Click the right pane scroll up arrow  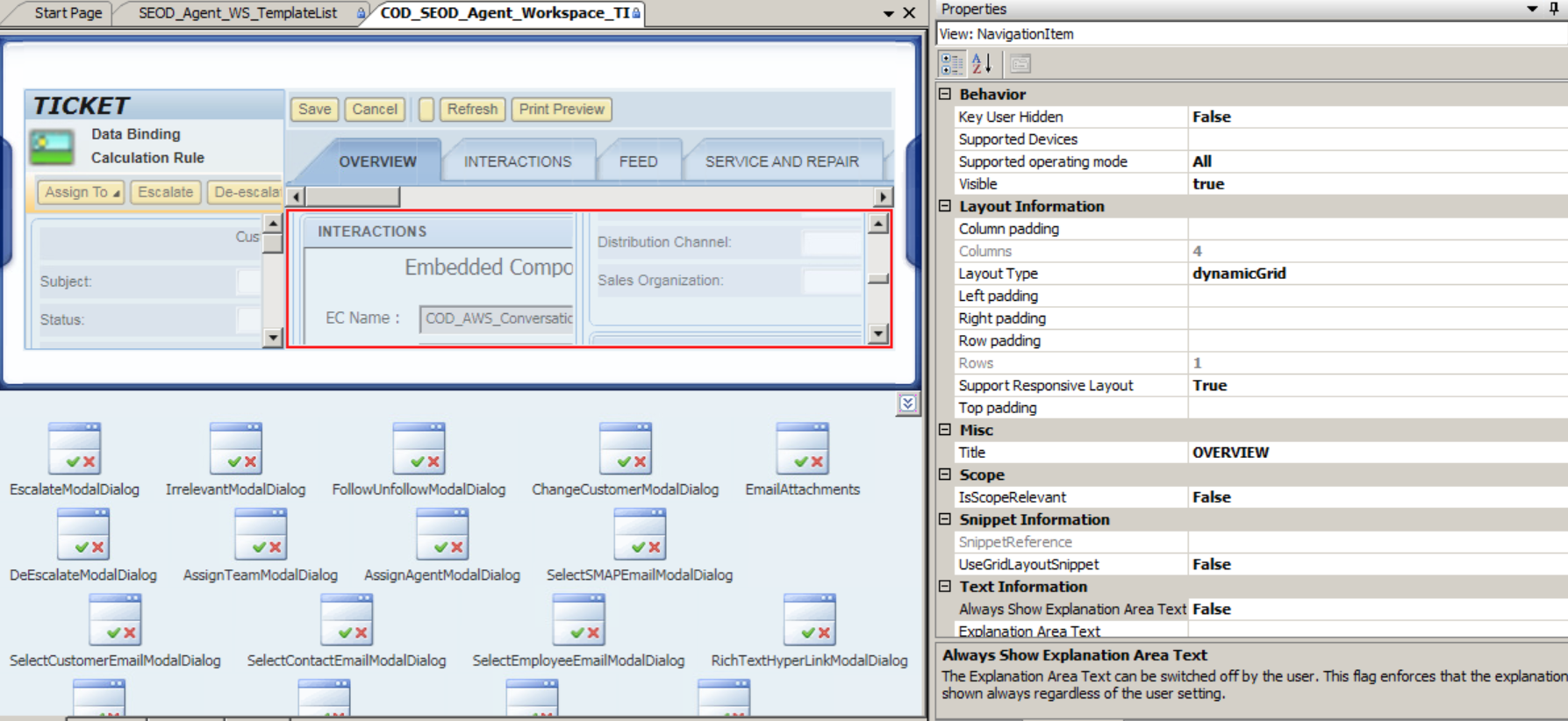coord(878,224)
